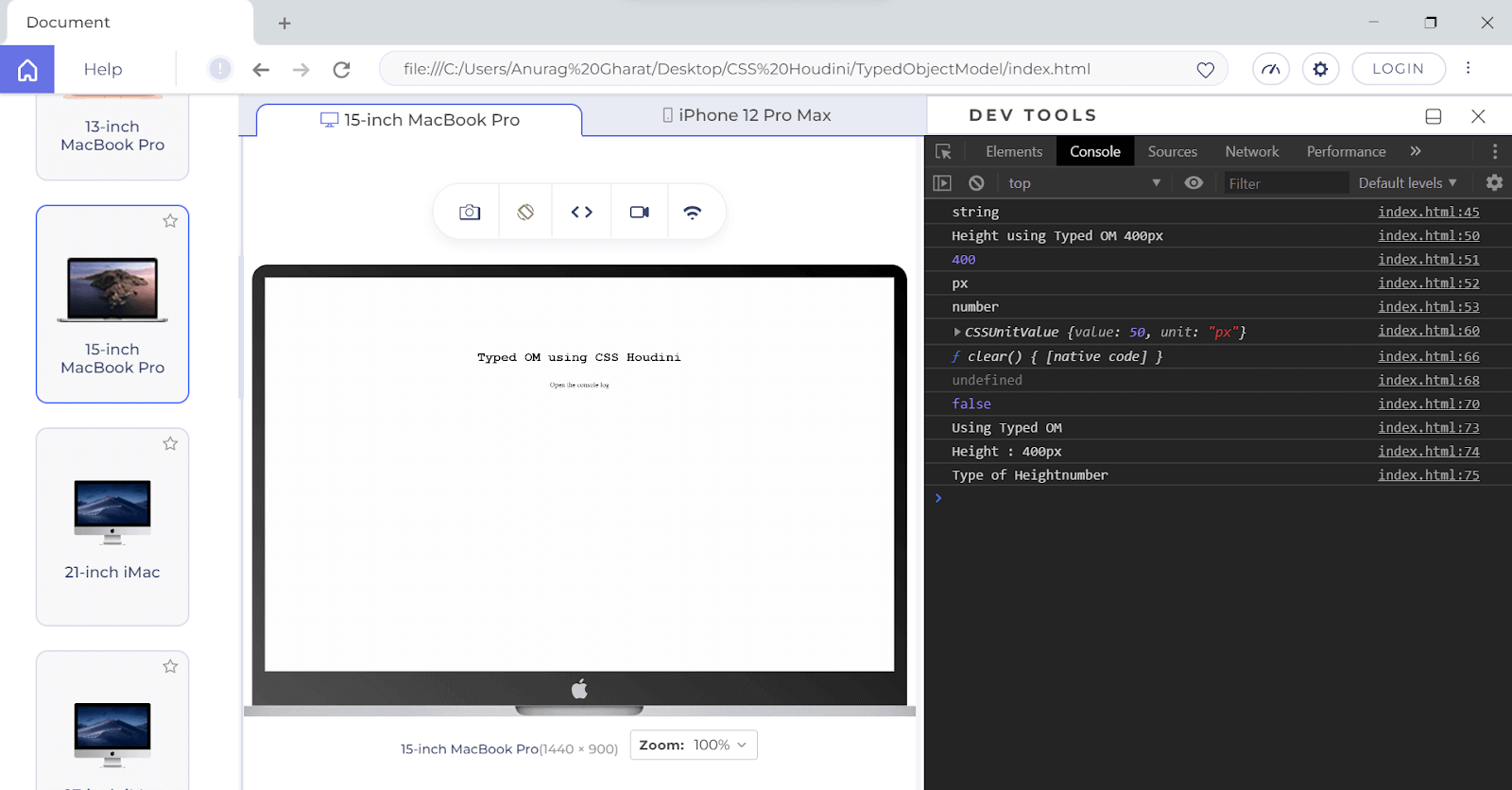Open index.html:45 source link

1428,212
